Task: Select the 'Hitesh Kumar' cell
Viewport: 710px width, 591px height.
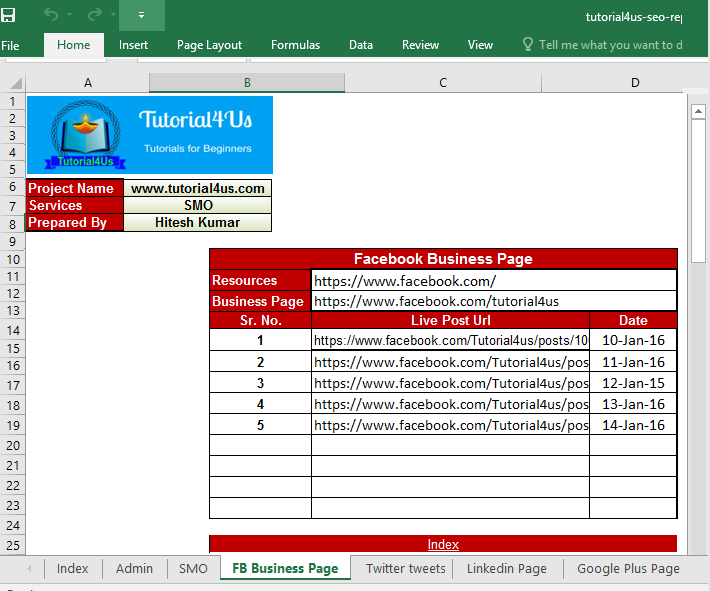Action: click(198, 222)
